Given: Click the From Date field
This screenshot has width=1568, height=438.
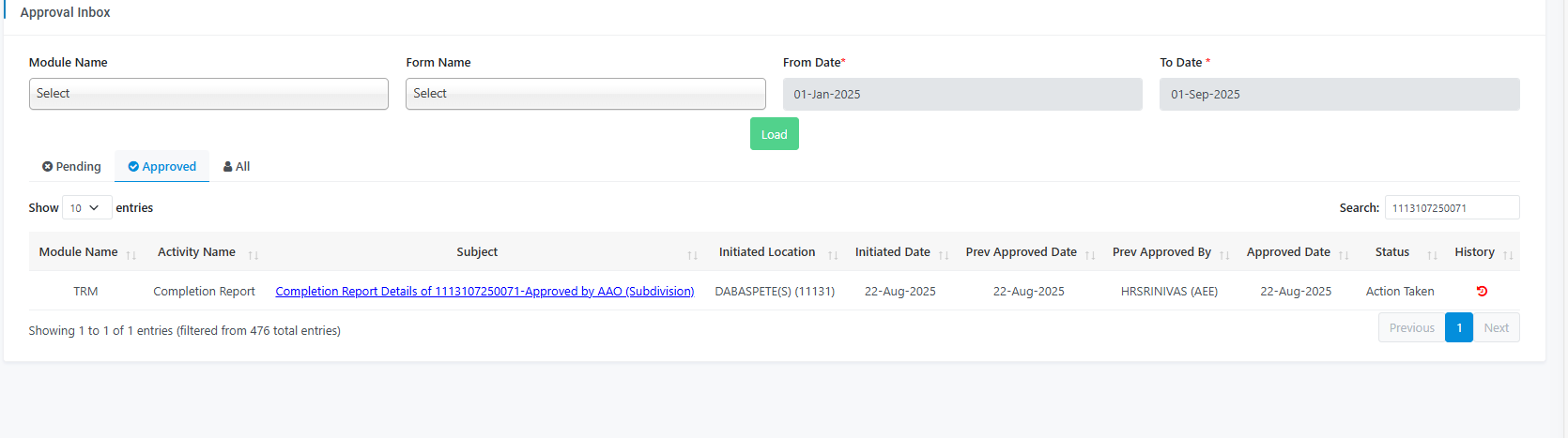Looking at the screenshot, I should click(961, 95).
